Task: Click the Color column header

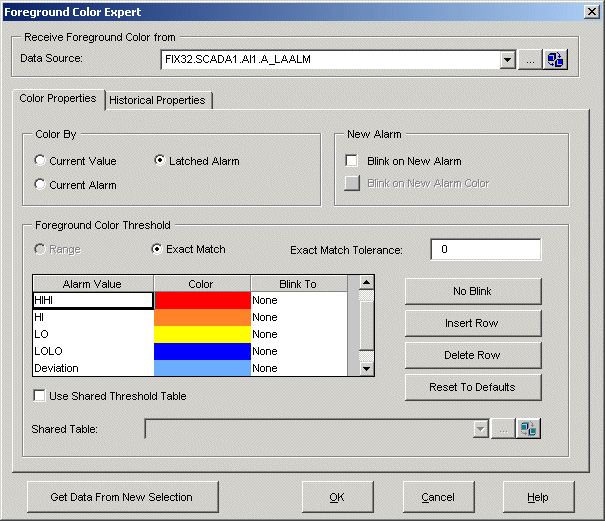Action: pos(202,284)
